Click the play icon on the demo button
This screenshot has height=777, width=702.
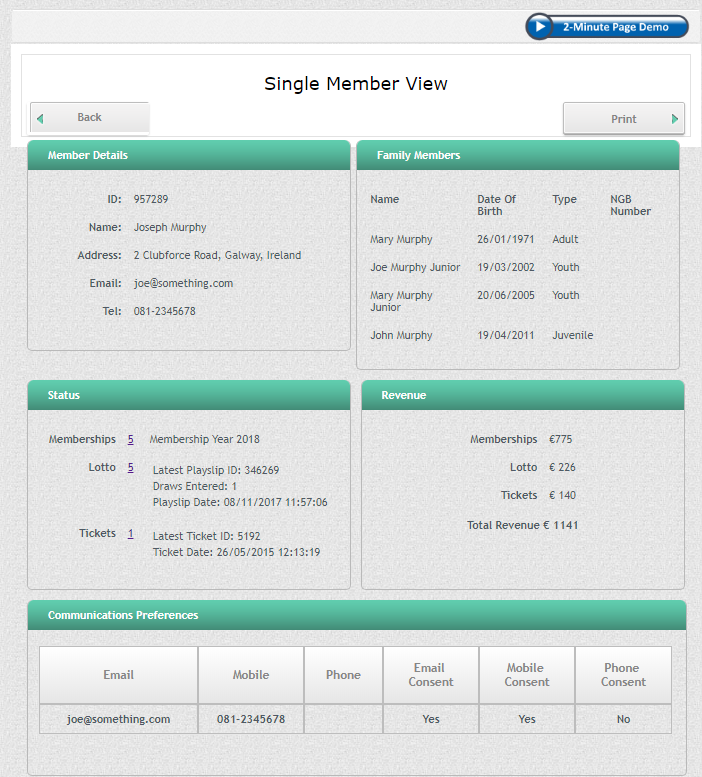(x=540, y=27)
